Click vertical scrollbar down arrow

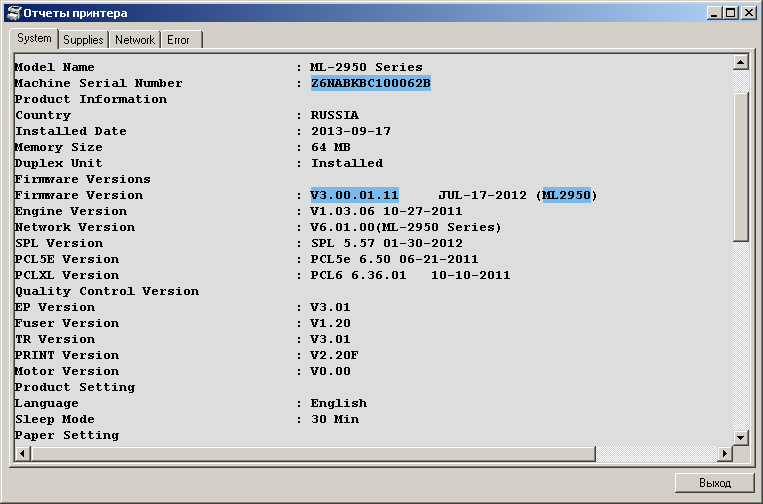[741, 437]
